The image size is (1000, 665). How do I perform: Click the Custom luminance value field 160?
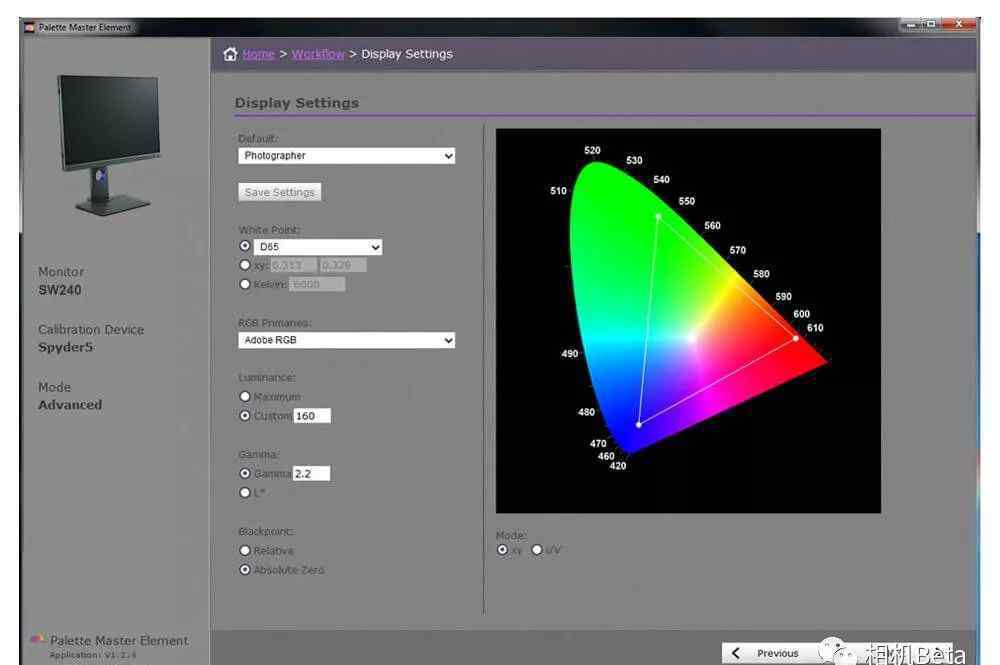pos(311,416)
